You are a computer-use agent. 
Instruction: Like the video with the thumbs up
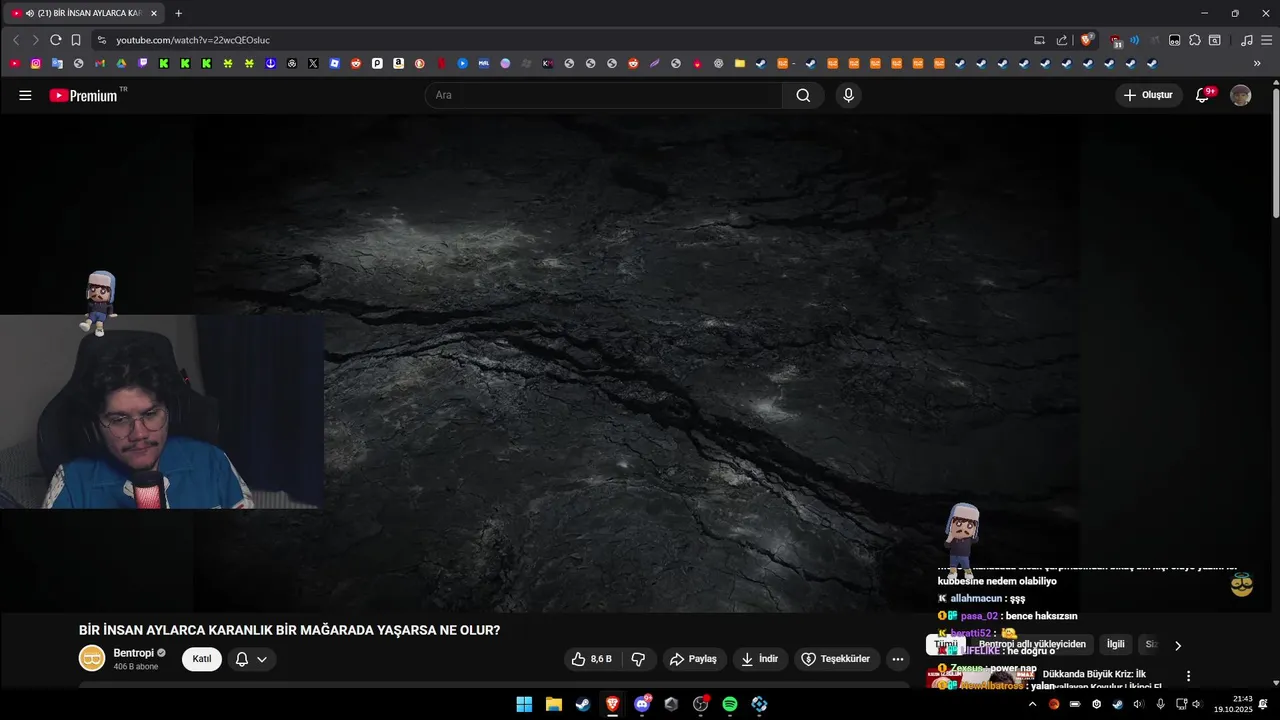coord(591,659)
